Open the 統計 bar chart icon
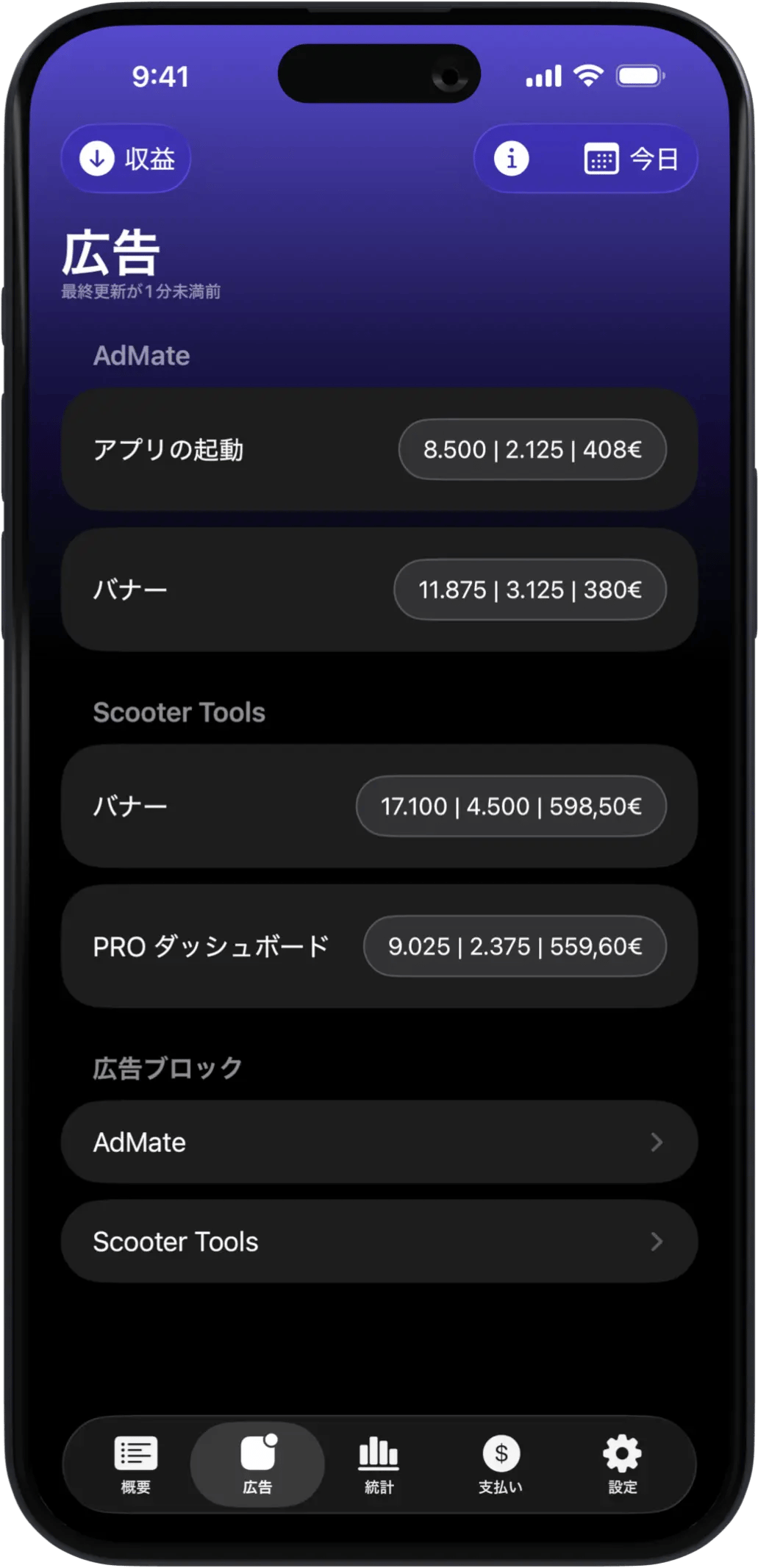Image resolution: width=758 pixels, height=1568 pixels. click(379, 1453)
